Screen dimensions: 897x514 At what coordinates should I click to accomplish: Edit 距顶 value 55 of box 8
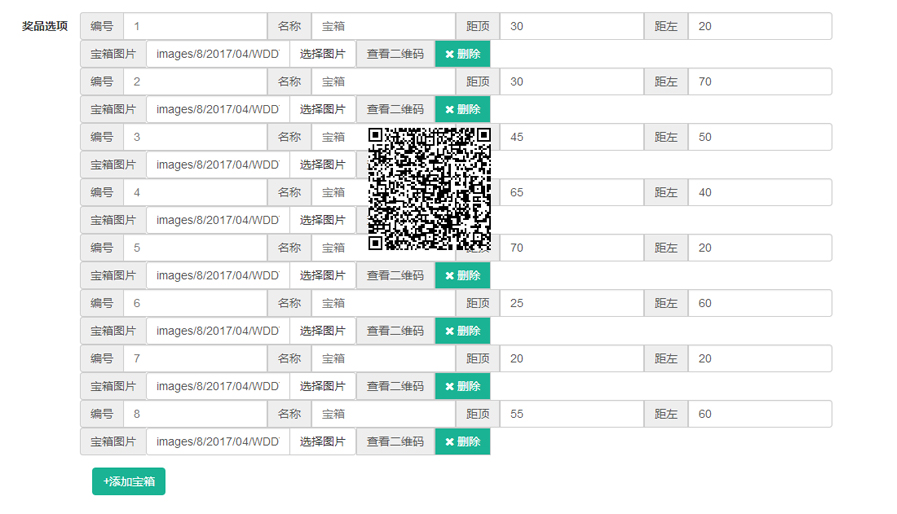point(571,414)
